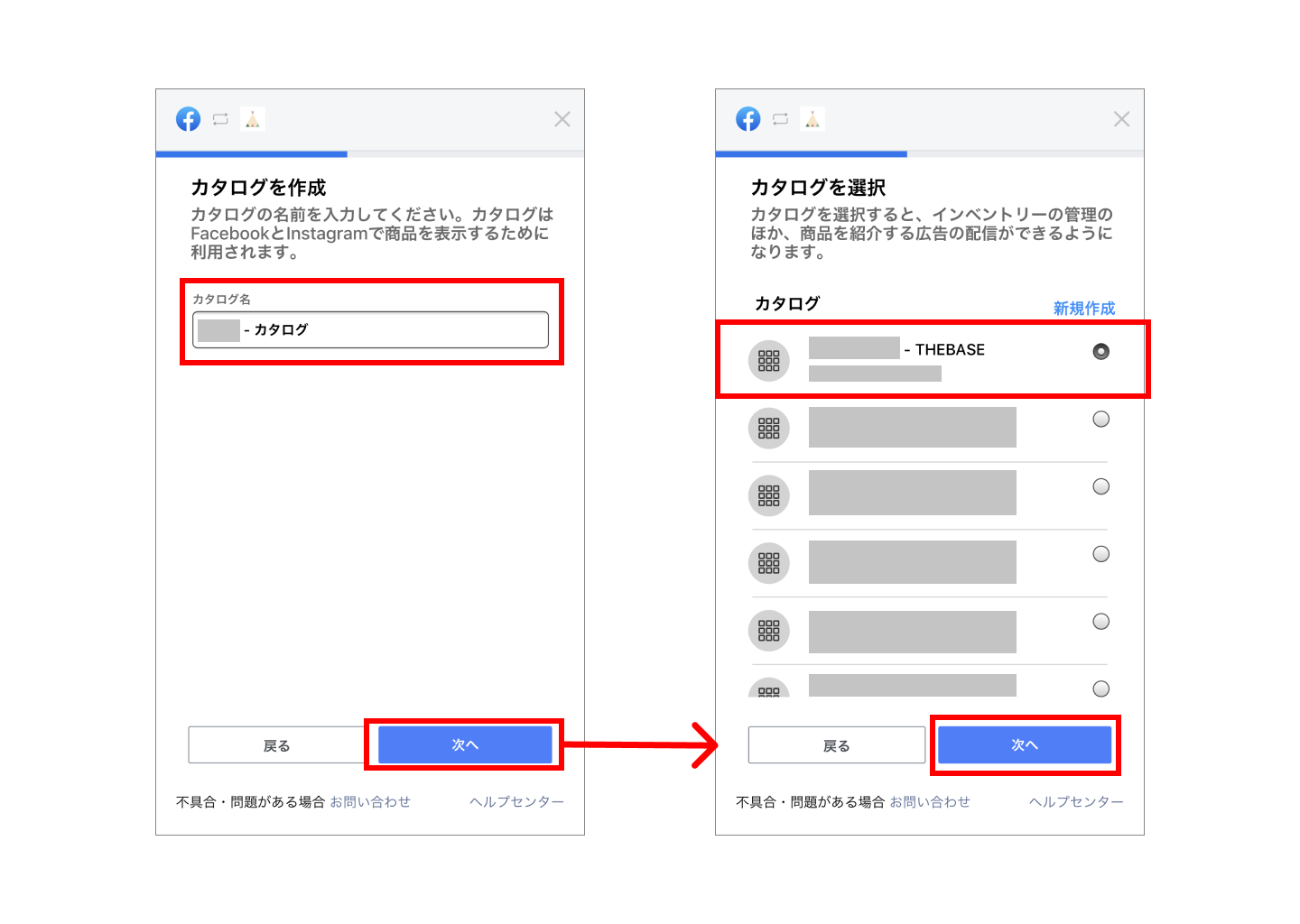Open お問い合わせ in the left dialog footer

pyautogui.click(x=371, y=800)
